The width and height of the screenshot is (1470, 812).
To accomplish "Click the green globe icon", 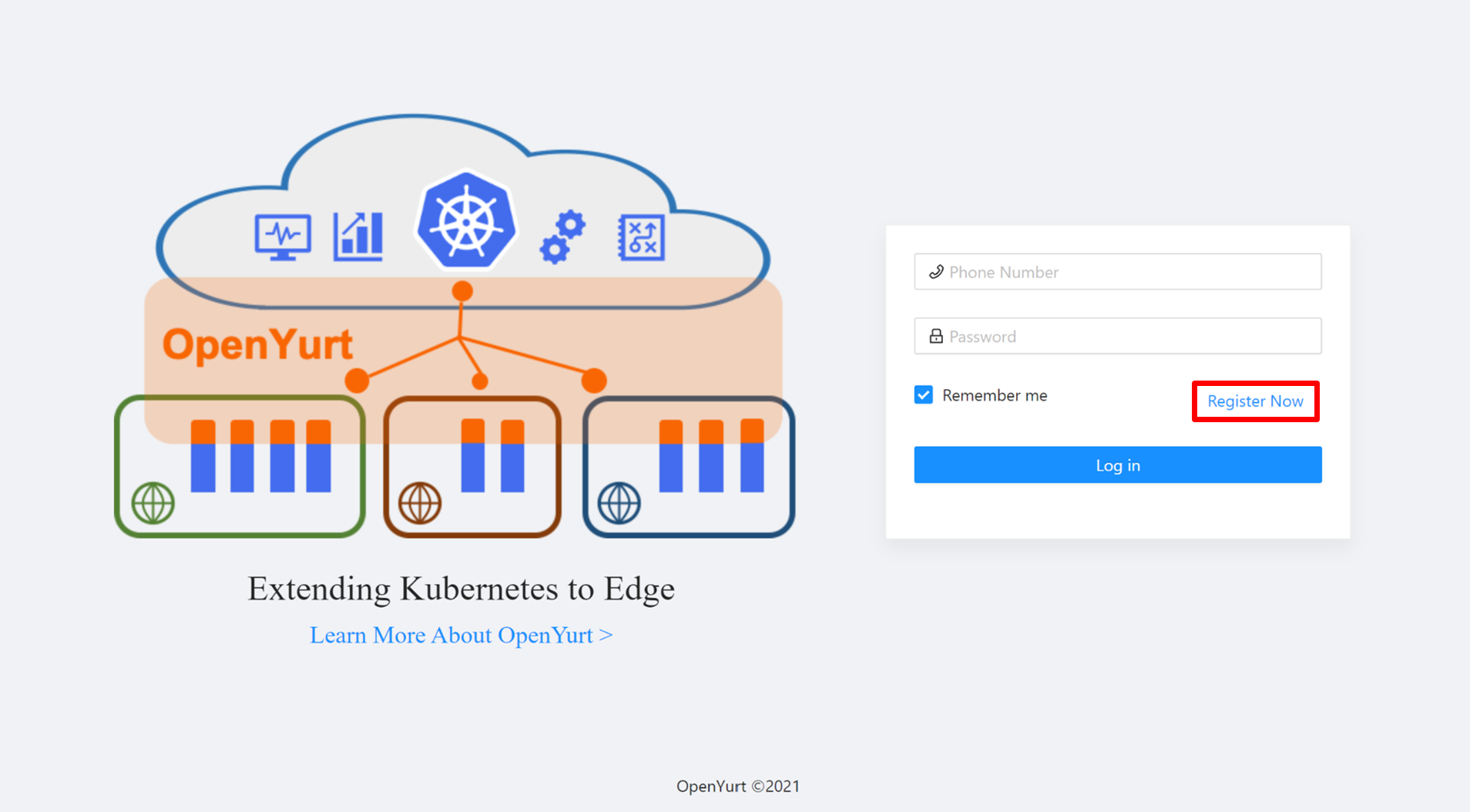I will coord(153,503).
